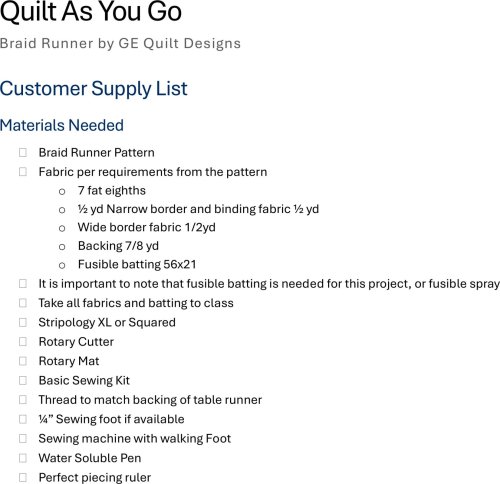
Task: Click the Materials Needed heading
Action: [62, 126]
